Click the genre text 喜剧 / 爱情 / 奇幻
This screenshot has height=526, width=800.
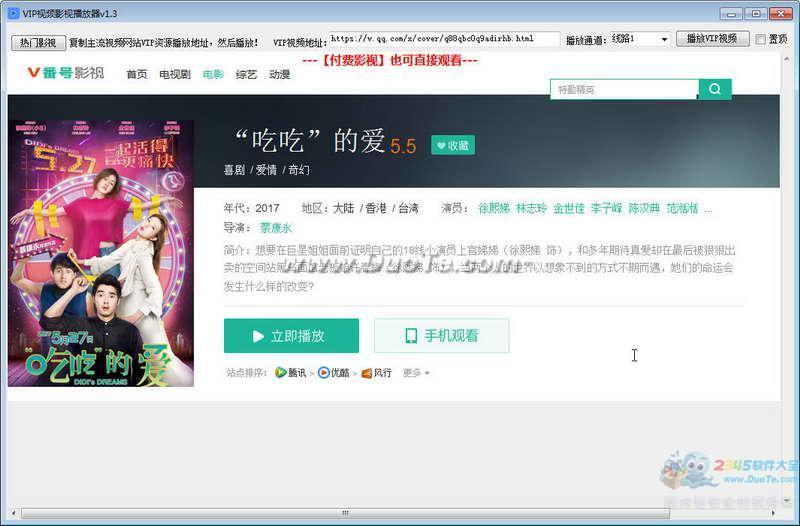pos(267,170)
